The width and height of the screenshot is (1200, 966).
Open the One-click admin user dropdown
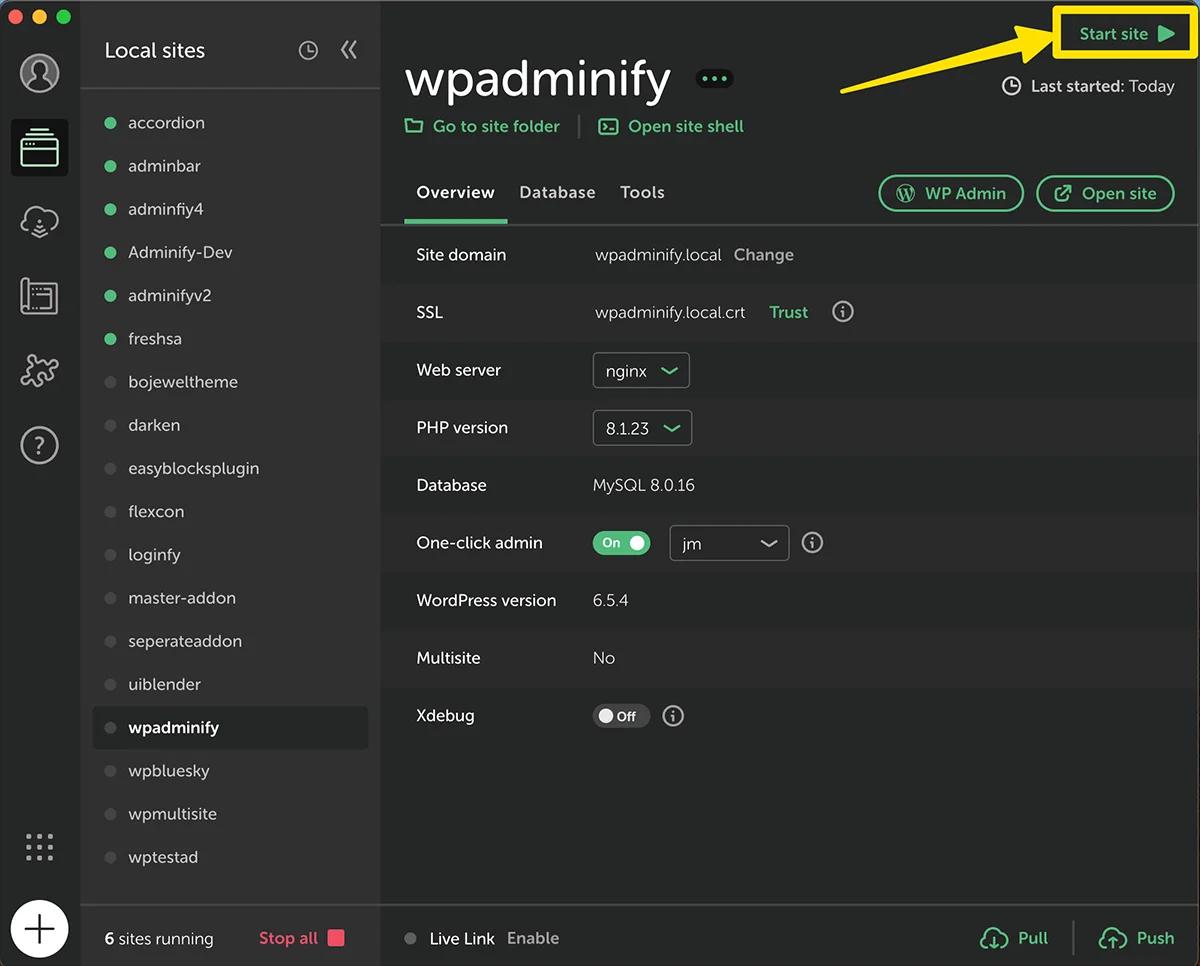click(x=729, y=543)
